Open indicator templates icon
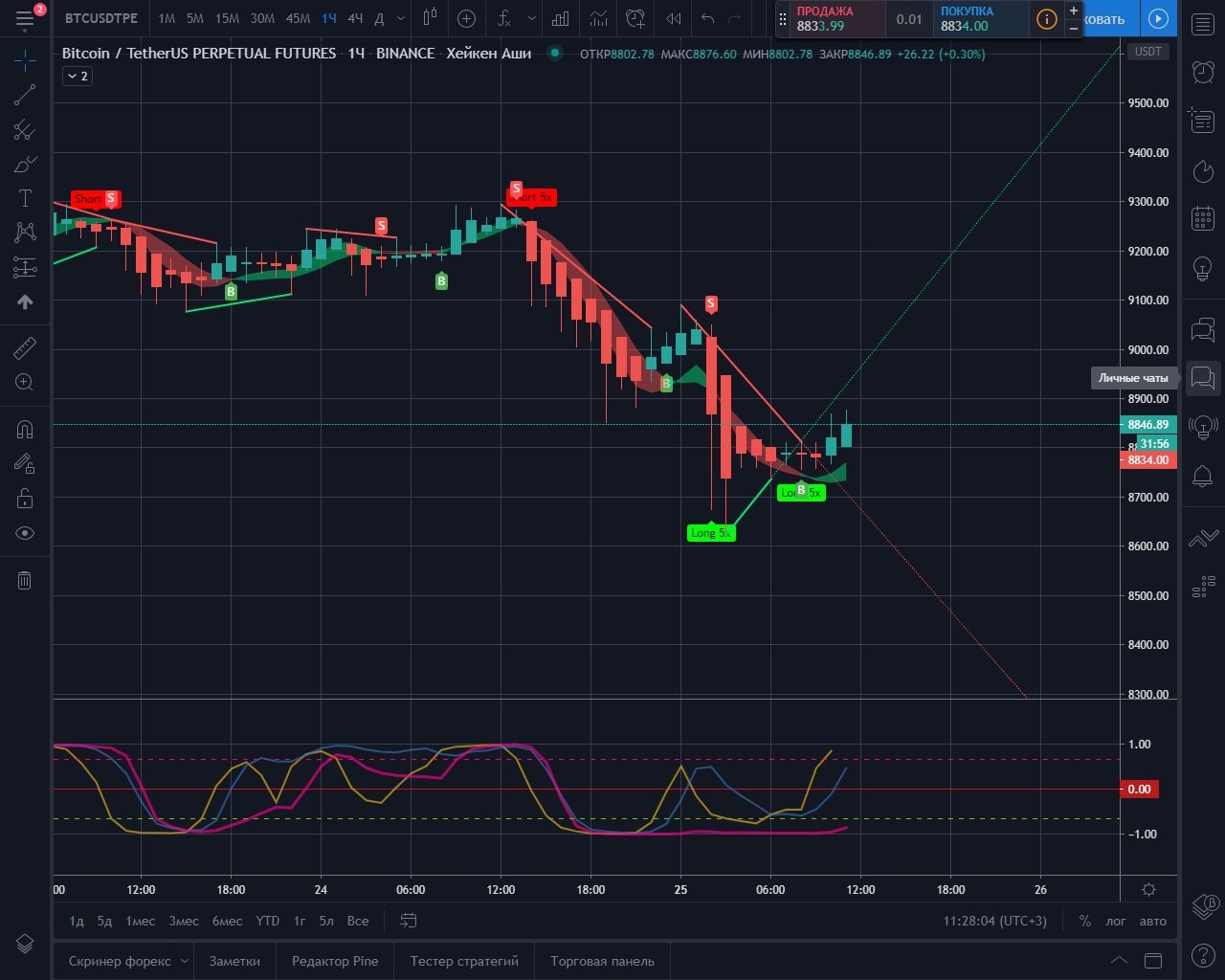1225x980 pixels. tap(598, 18)
